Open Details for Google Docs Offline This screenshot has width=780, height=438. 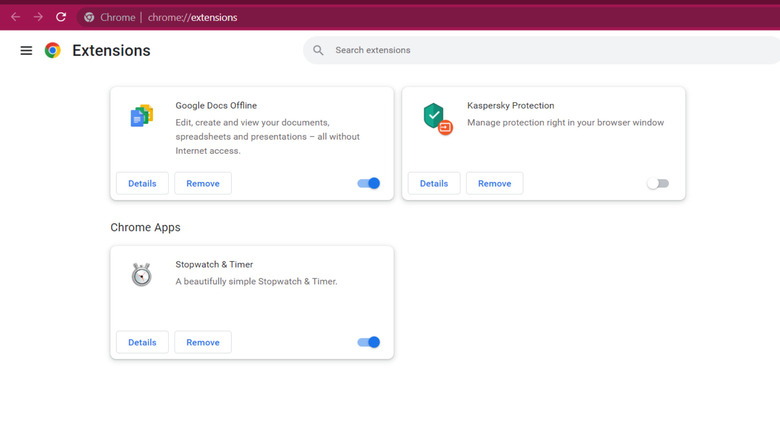pyautogui.click(x=142, y=183)
